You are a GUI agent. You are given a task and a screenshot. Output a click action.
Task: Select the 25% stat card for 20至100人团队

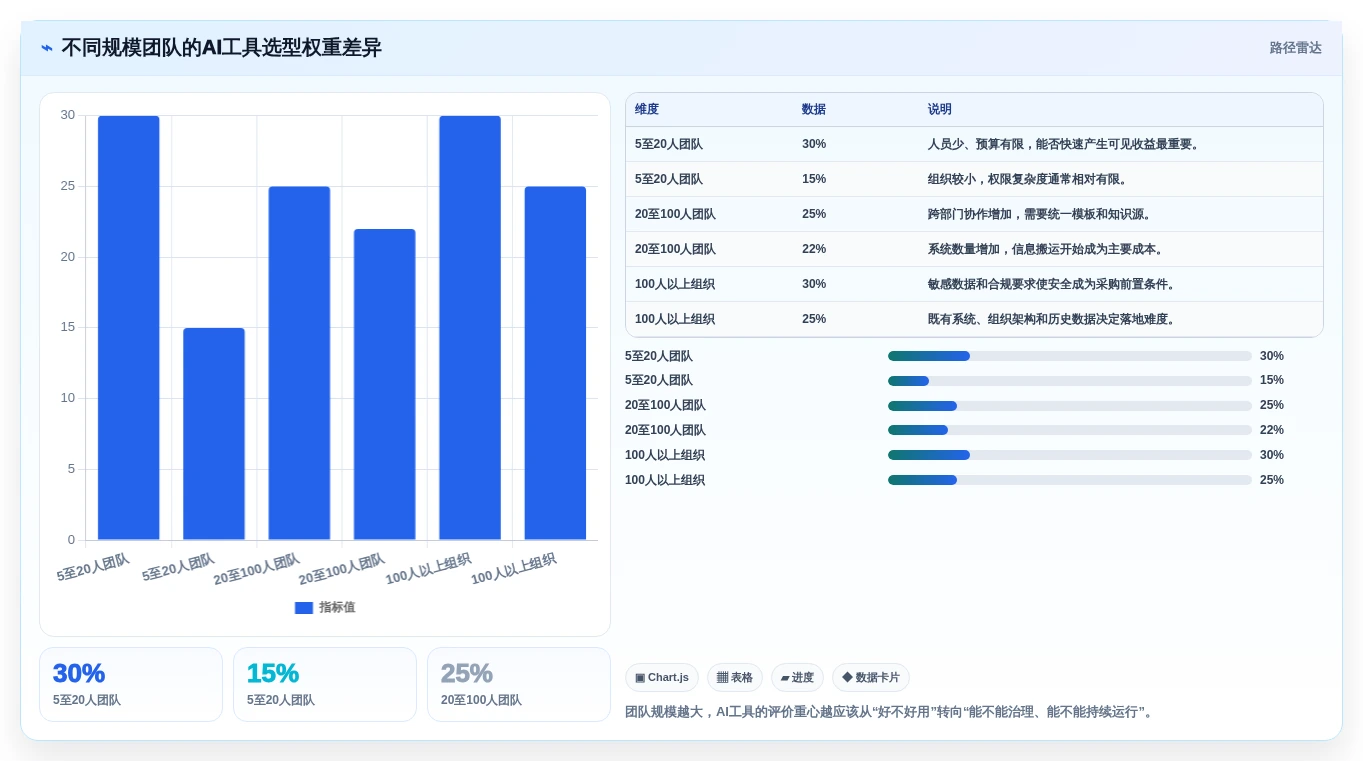tap(519, 684)
